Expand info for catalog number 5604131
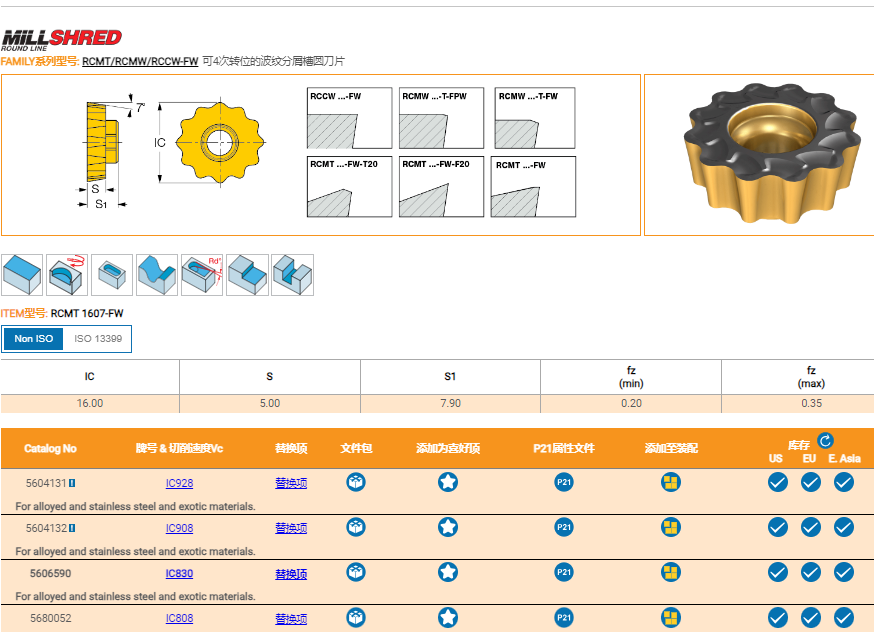Image resolution: width=874 pixels, height=632 pixels. coord(72,483)
